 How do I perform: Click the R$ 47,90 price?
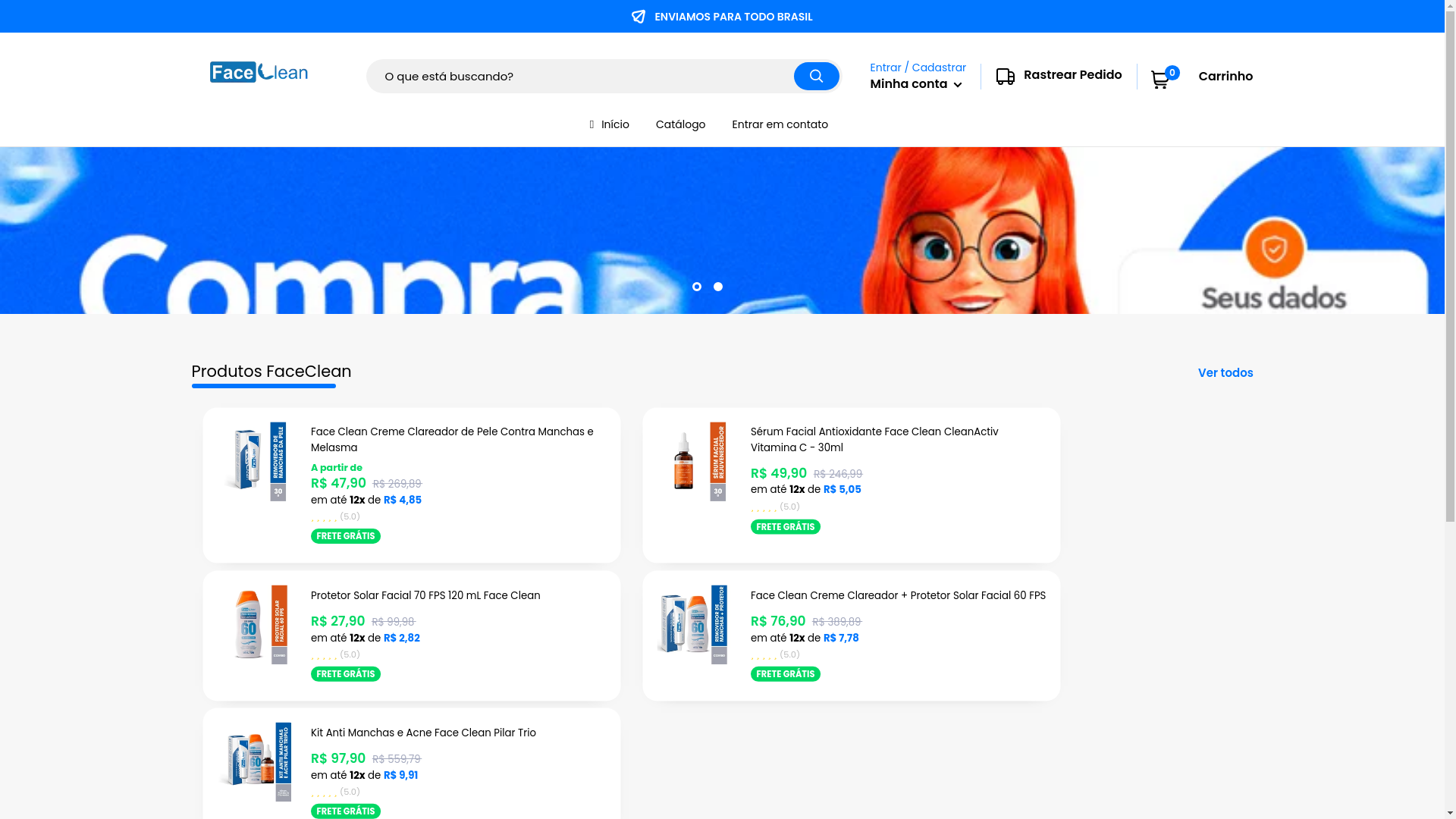(x=338, y=483)
